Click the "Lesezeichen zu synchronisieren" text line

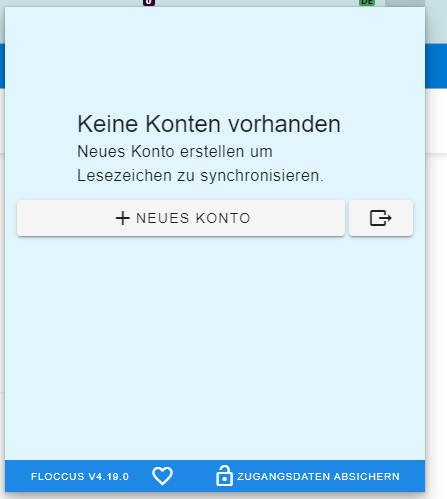pyautogui.click(x=200, y=176)
